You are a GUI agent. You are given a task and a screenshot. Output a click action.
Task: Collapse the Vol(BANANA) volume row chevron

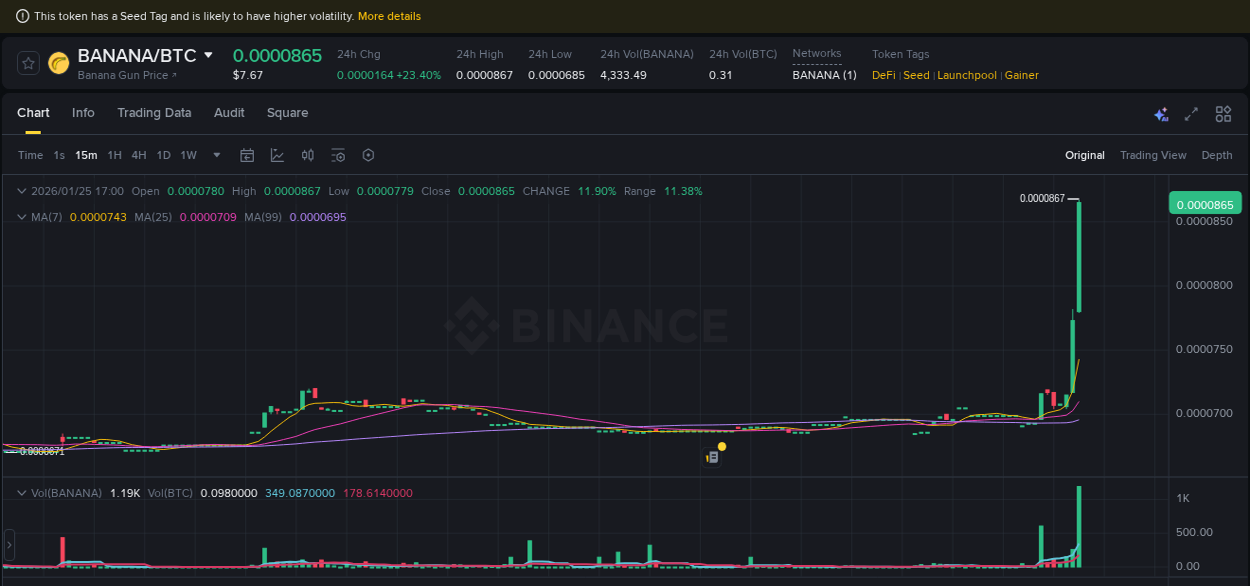coord(20,492)
